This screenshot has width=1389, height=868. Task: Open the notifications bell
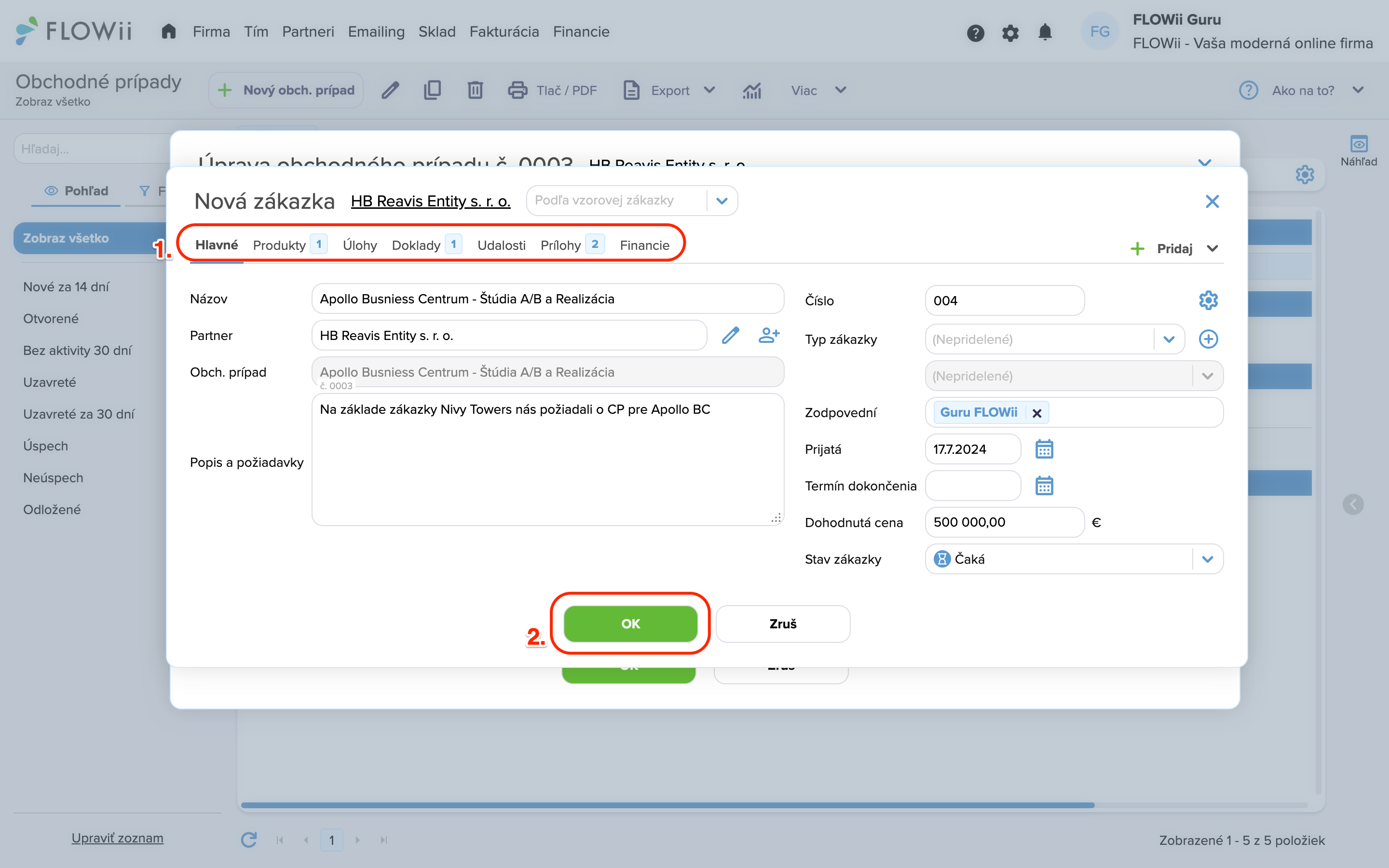(1045, 32)
